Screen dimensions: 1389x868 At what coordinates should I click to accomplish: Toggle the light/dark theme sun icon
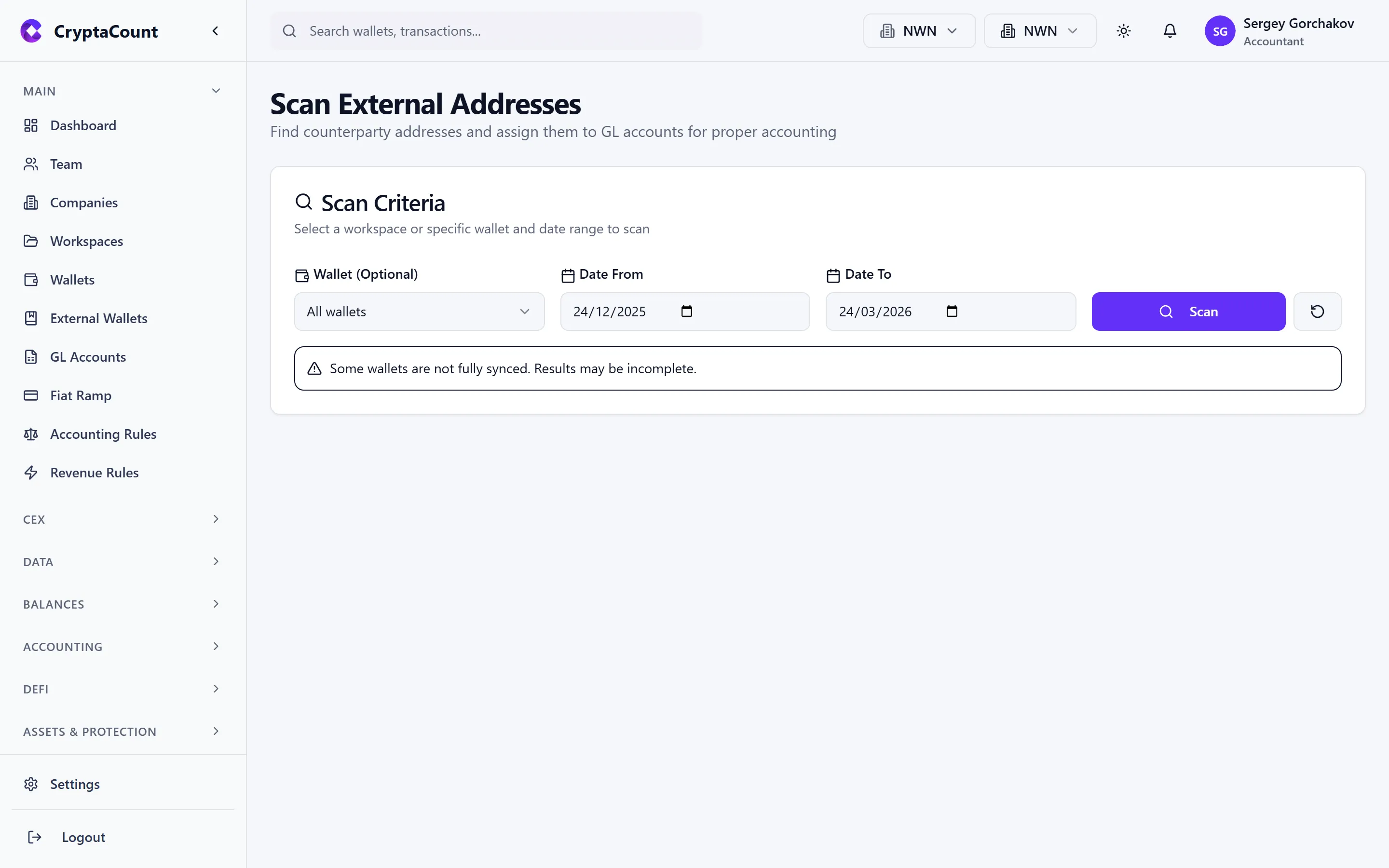(1123, 31)
